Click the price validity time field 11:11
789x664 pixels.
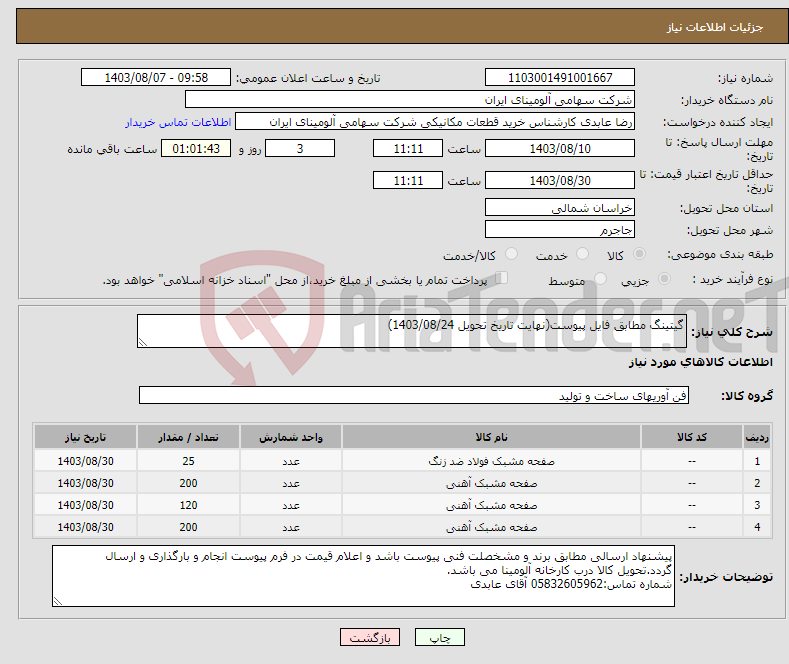point(408,180)
